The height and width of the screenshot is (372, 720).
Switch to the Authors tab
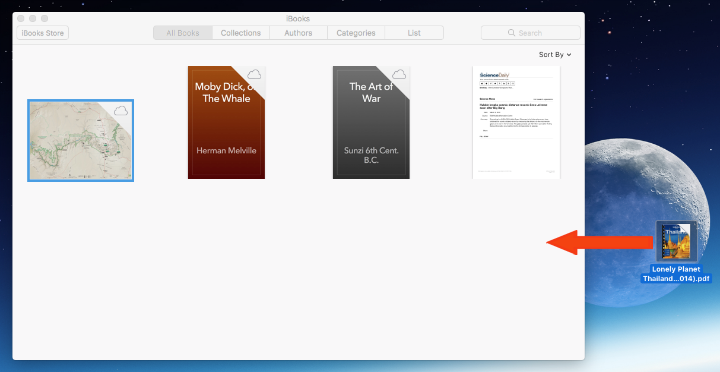[x=298, y=33]
